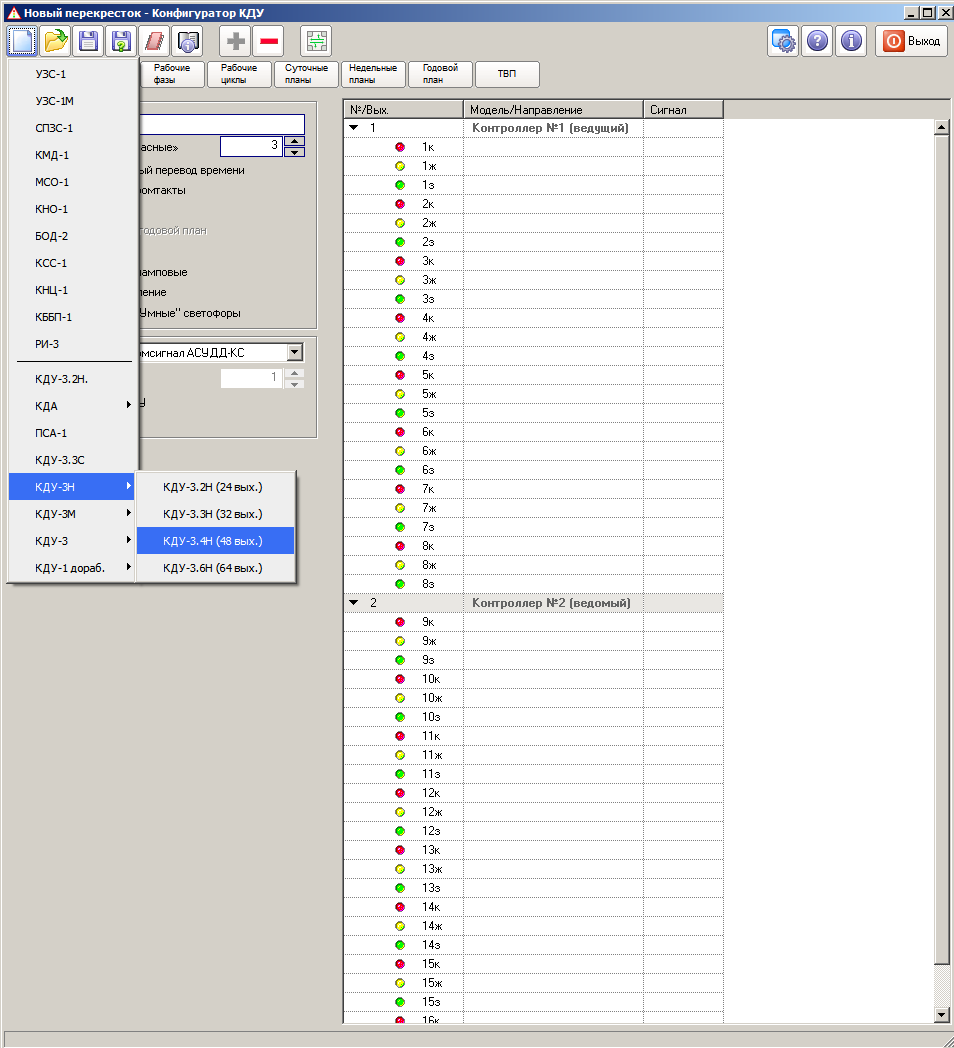Screen dimensions: 954x1048
Task: Expand the КДА submenu
Action: (72, 406)
